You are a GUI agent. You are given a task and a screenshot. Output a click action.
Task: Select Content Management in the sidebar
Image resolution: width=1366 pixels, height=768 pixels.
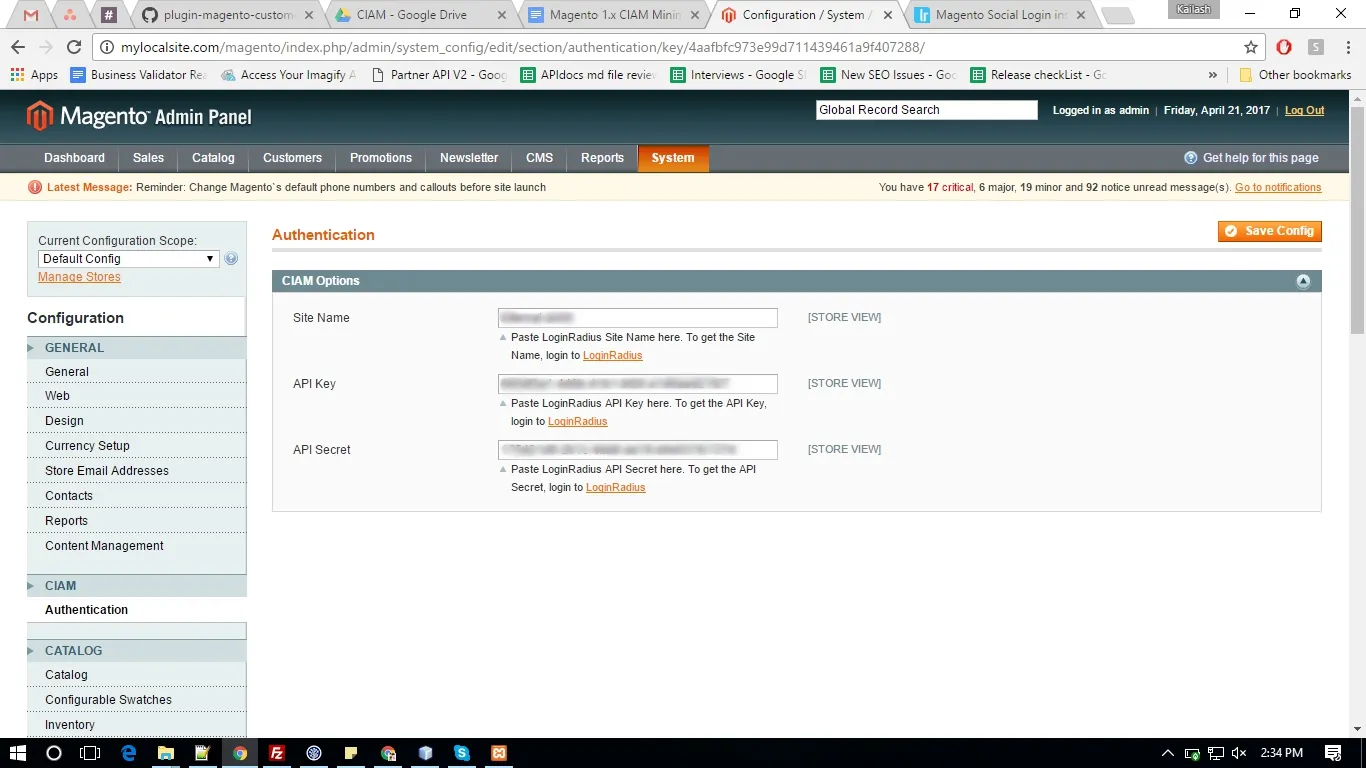pyautogui.click(x=104, y=546)
